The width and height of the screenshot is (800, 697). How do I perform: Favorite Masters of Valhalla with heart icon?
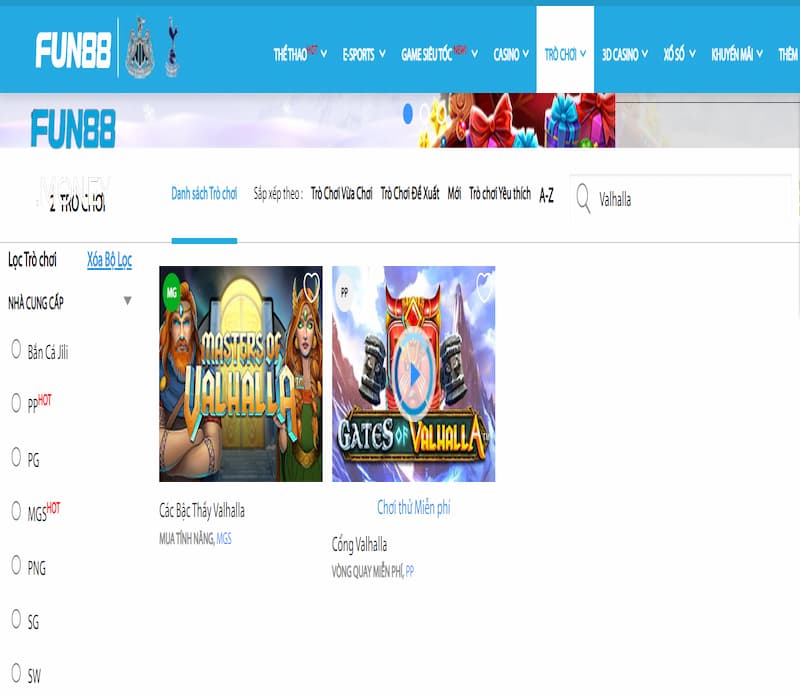click(x=311, y=288)
